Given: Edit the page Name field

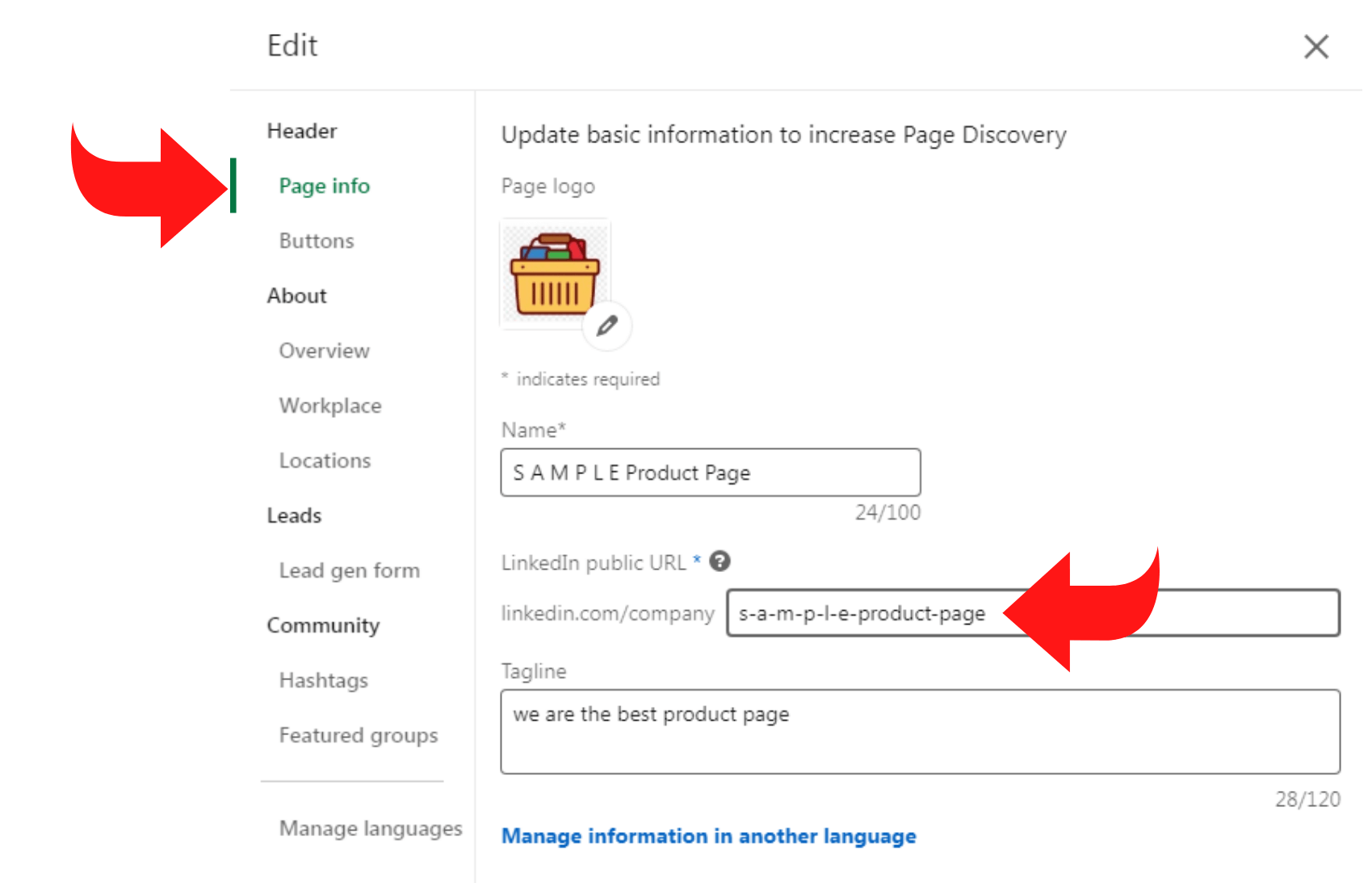Looking at the screenshot, I should pyautogui.click(x=710, y=472).
